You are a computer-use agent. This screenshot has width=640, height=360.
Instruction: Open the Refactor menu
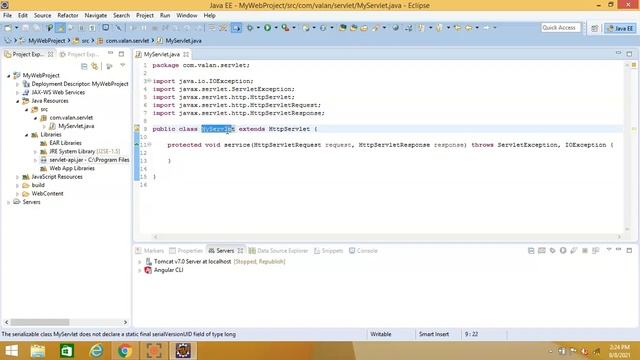pos(68,16)
